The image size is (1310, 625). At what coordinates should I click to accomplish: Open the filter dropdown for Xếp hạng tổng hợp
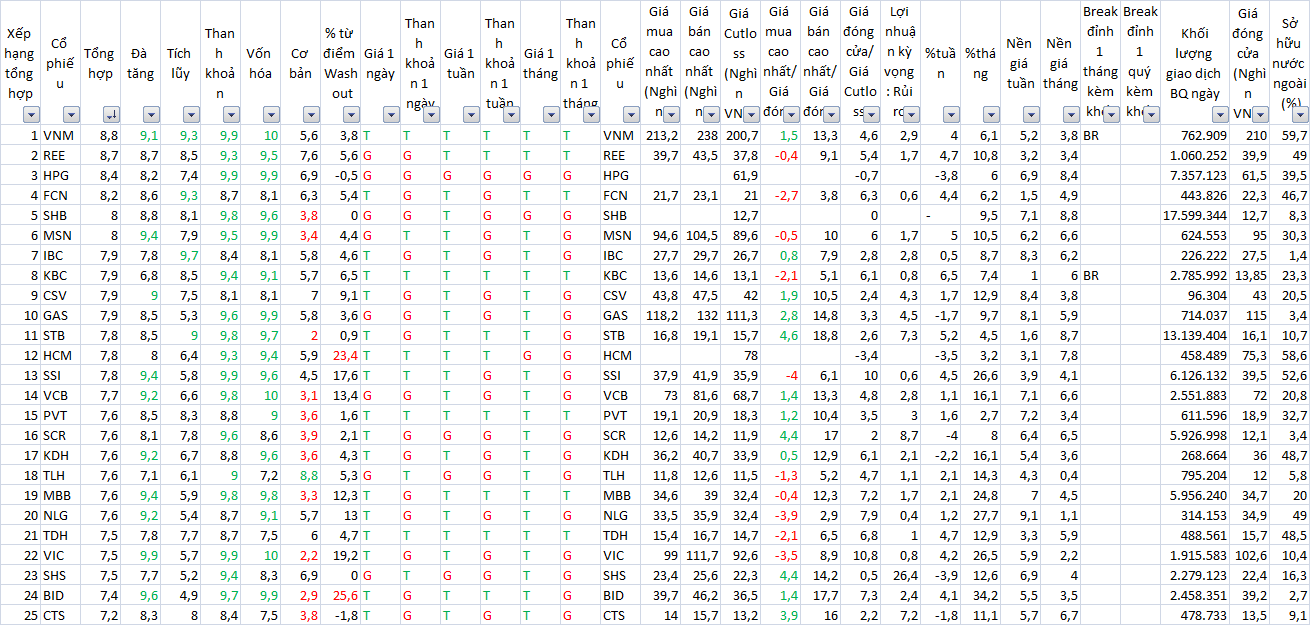(x=30, y=115)
